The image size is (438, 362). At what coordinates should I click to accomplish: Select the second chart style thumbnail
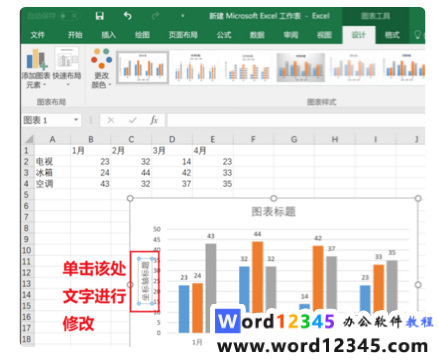[195, 67]
